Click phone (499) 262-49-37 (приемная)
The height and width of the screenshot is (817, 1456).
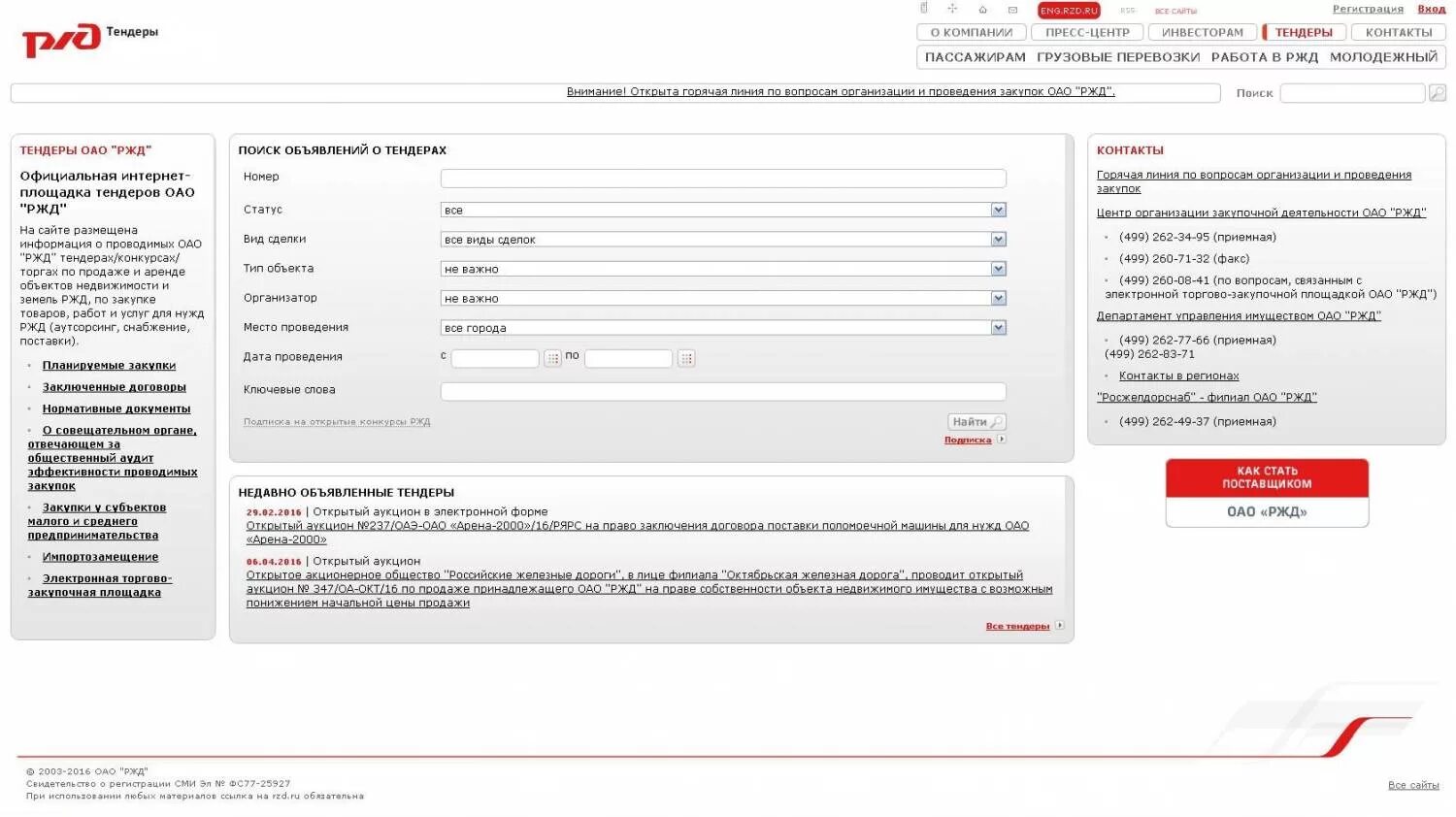tap(1197, 422)
